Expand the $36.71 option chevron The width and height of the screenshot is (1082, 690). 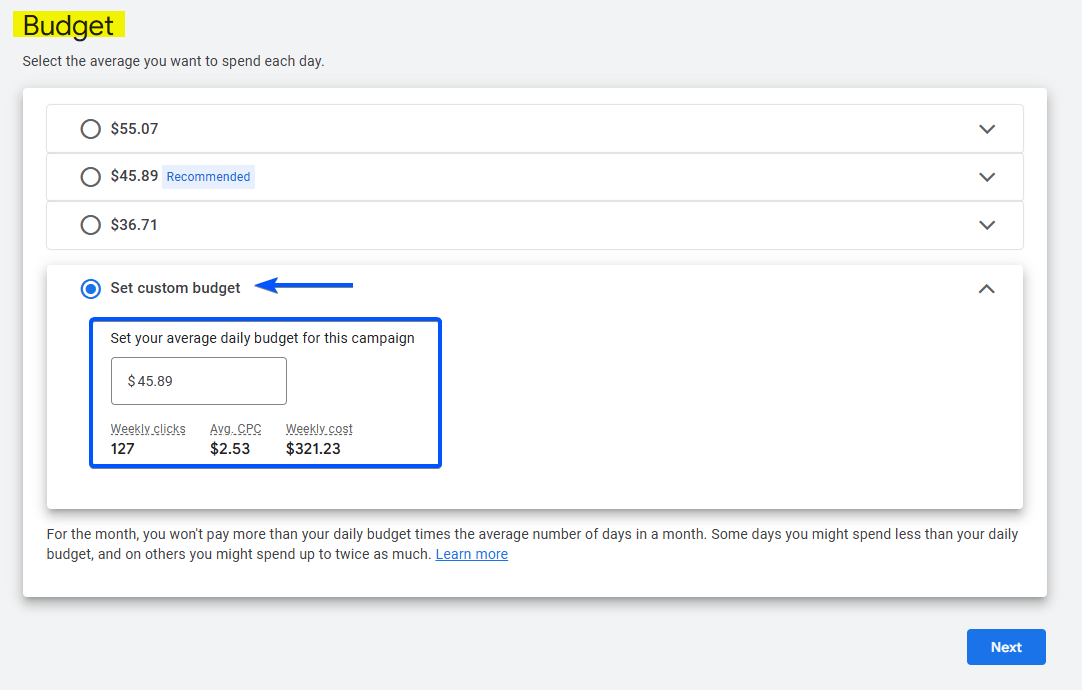987,225
